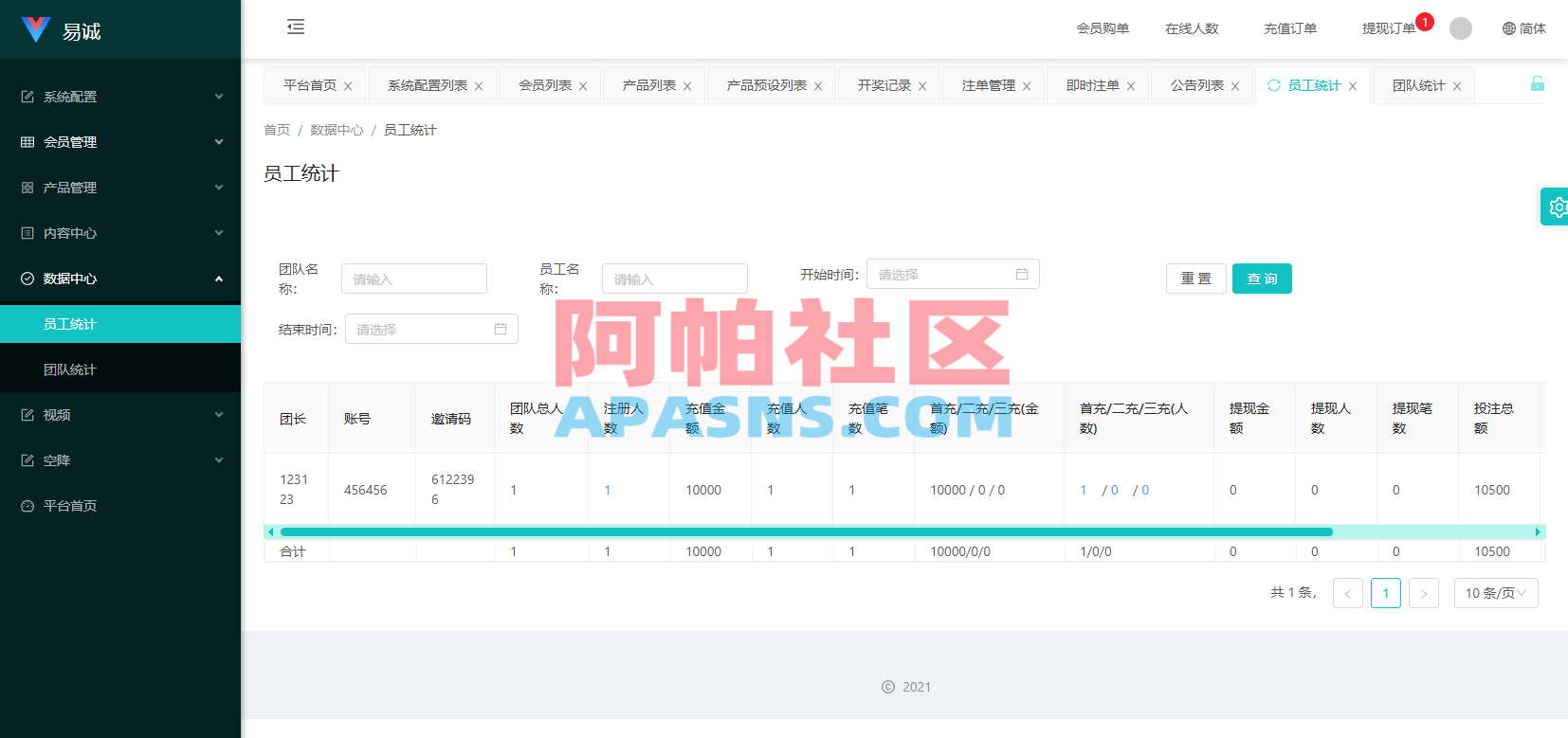1568x738 pixels.
Task: Open the user avatar circle
Action: [x=1461, y=28]
